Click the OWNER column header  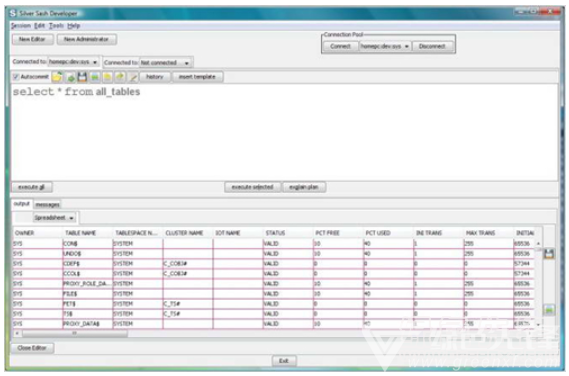pyautogui.click(x=37, y=233)
